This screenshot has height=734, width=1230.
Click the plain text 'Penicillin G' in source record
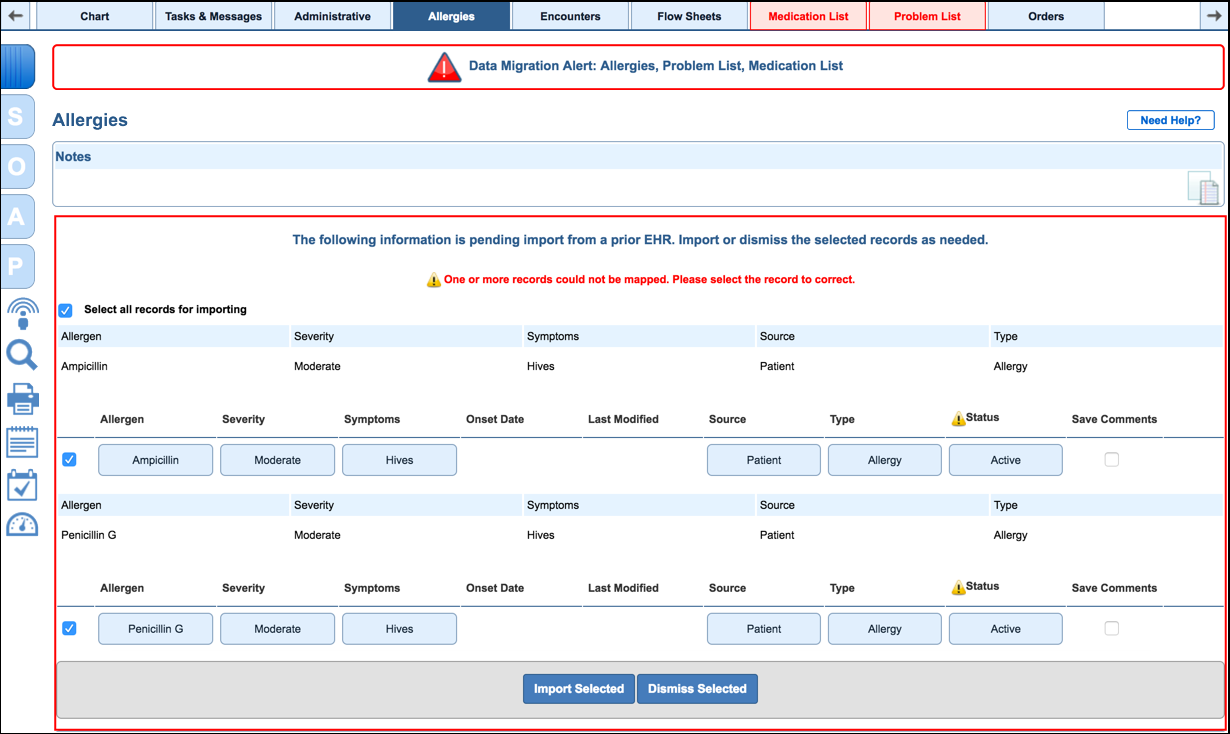[x=88, y=535]
